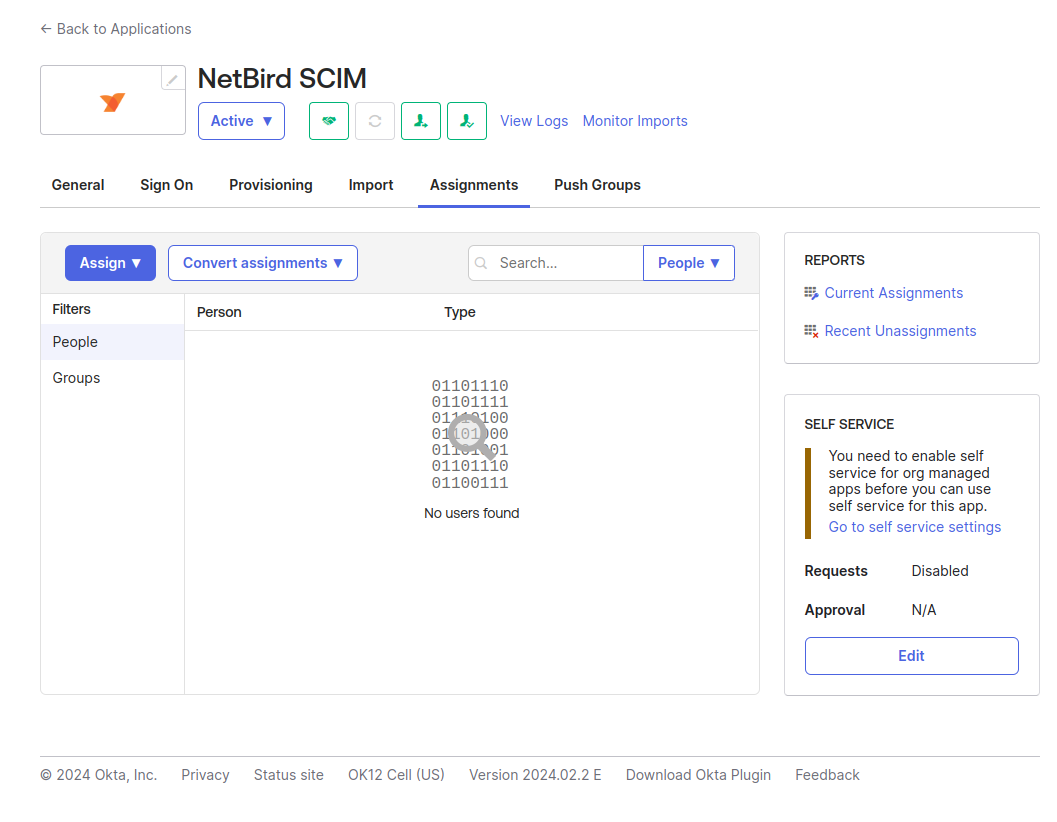Image resolution: width=1057 pixels, height=822 pixels.
Task: Open the Current Assignments report
Action: pyautogui.click(x=893, y=293)
